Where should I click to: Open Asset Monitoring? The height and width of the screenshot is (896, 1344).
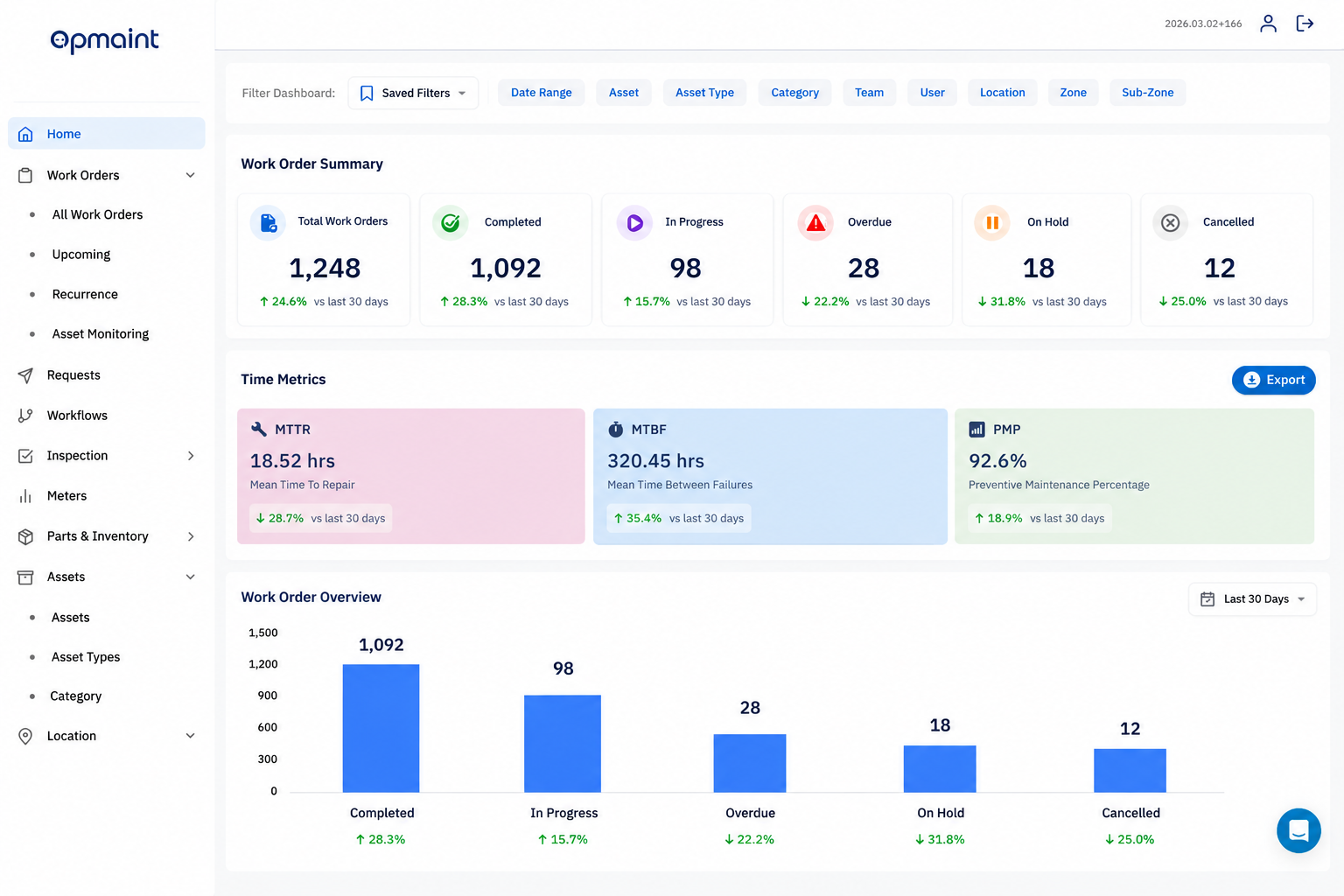pos(101,334)
